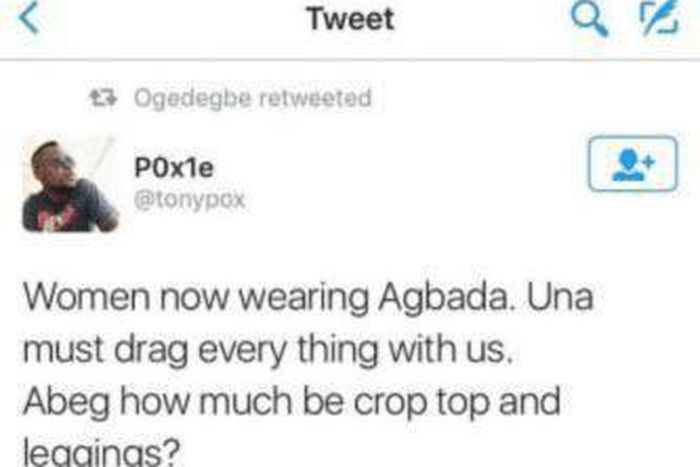
Task: Tap the @tonypox handle
Action: pos(190,199)
